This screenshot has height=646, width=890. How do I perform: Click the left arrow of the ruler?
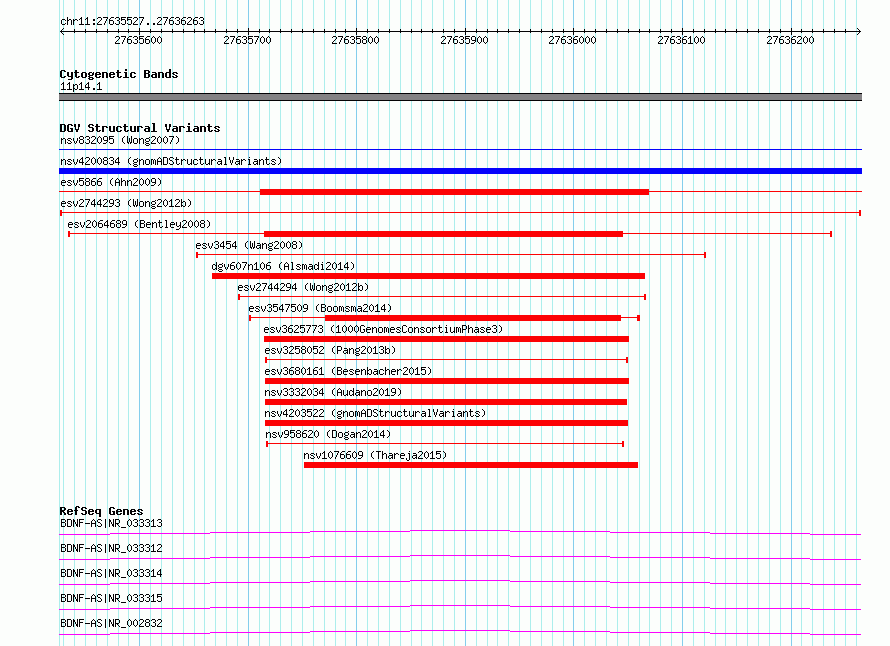pyautogui.click(x=62, y=31)
